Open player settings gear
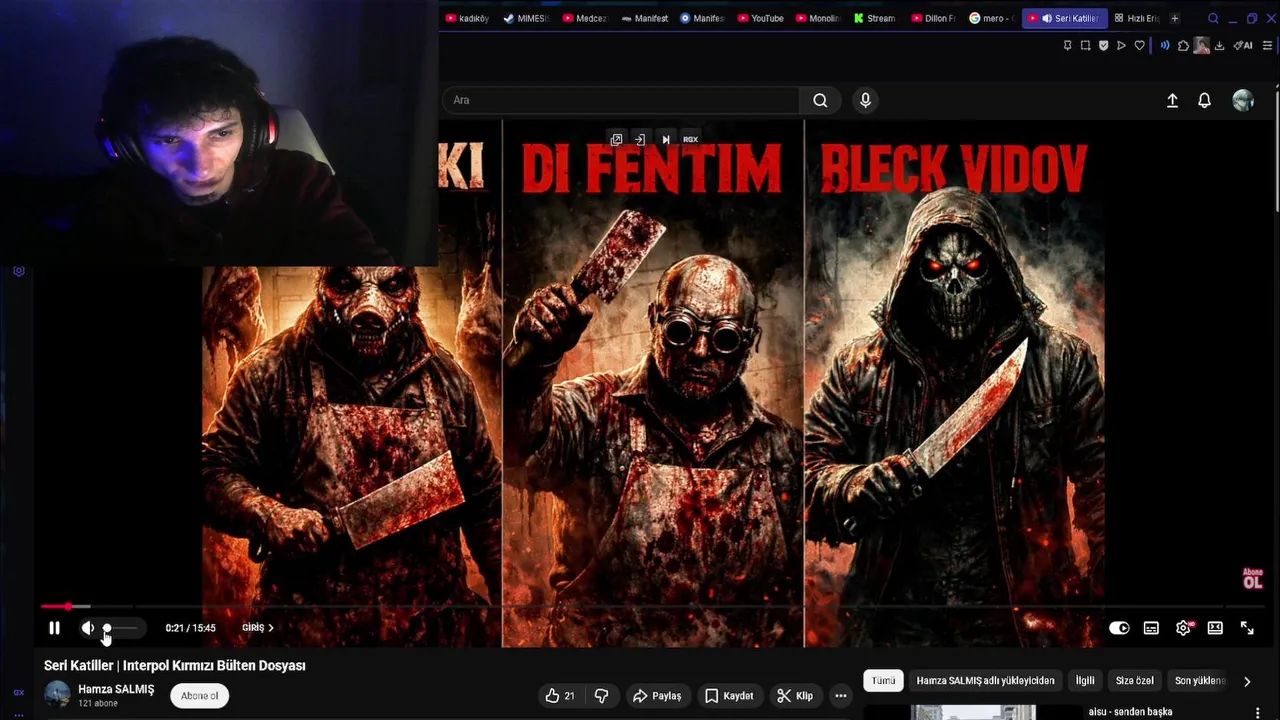Viewport: 1280px width, 720px height. (x=1184, y=628)
